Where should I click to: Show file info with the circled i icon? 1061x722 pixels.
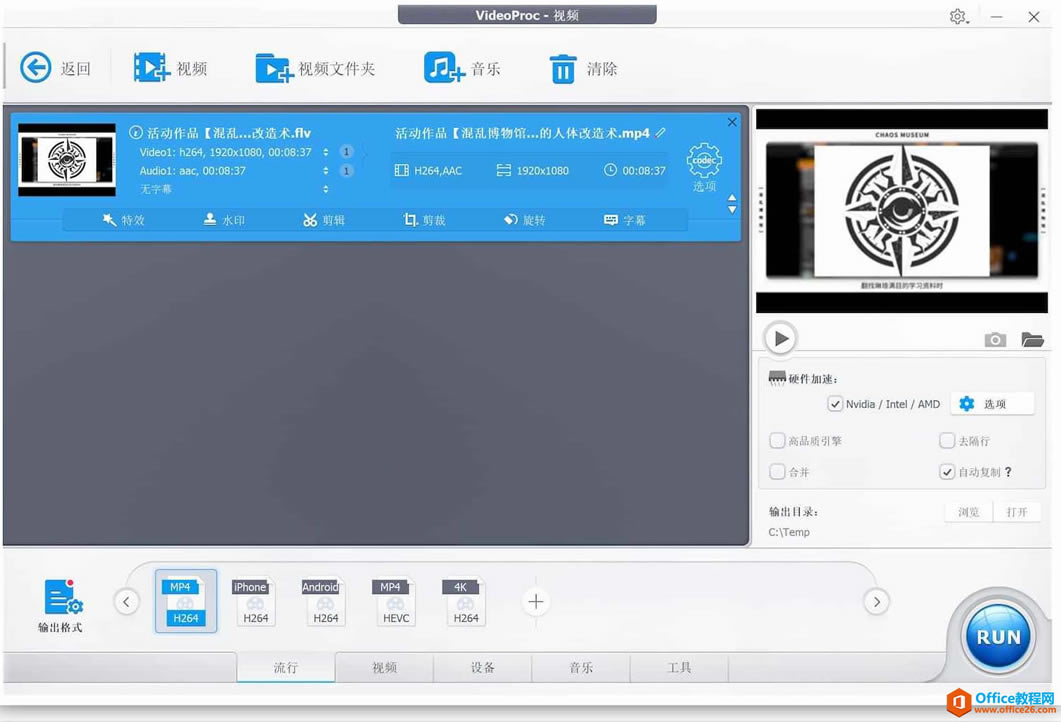pos(135,133)
